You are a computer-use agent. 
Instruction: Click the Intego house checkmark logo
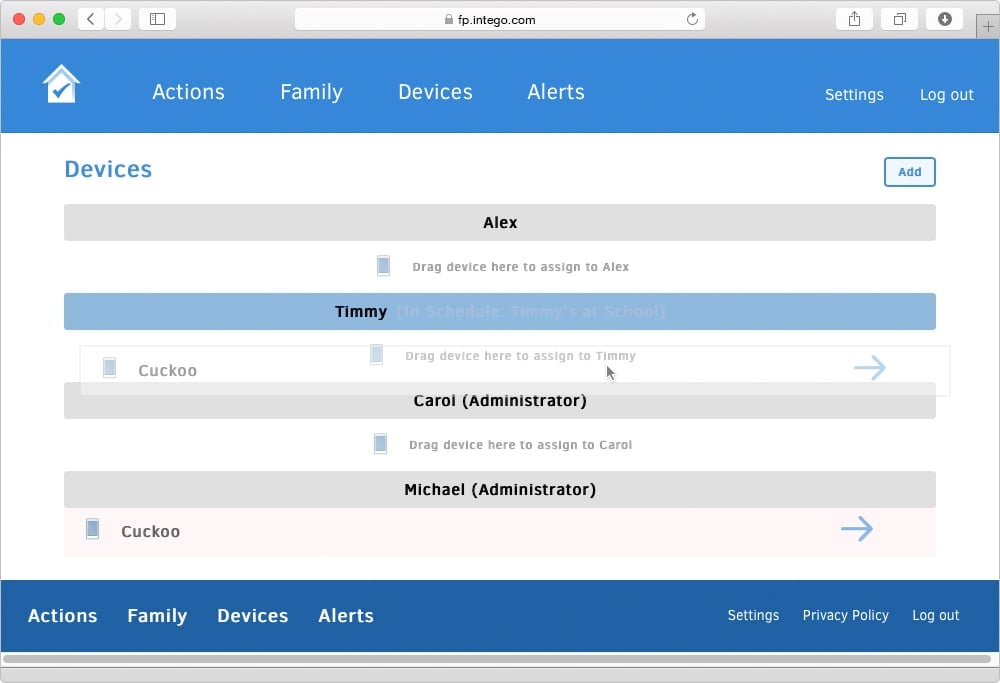[x=61, y=85]
